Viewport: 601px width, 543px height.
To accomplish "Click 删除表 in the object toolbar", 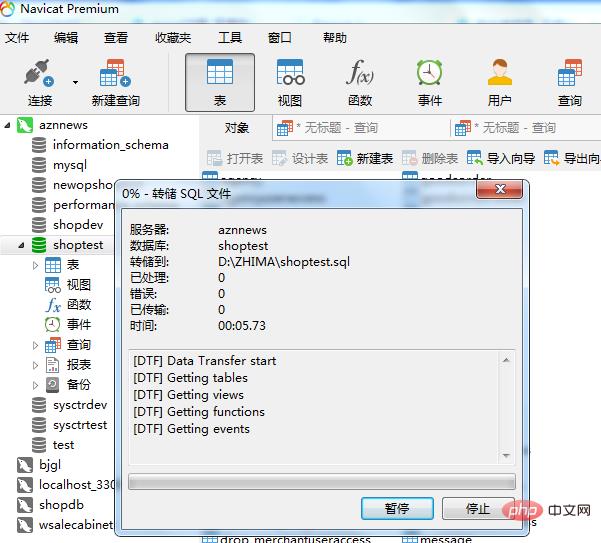I will (430, 158).
